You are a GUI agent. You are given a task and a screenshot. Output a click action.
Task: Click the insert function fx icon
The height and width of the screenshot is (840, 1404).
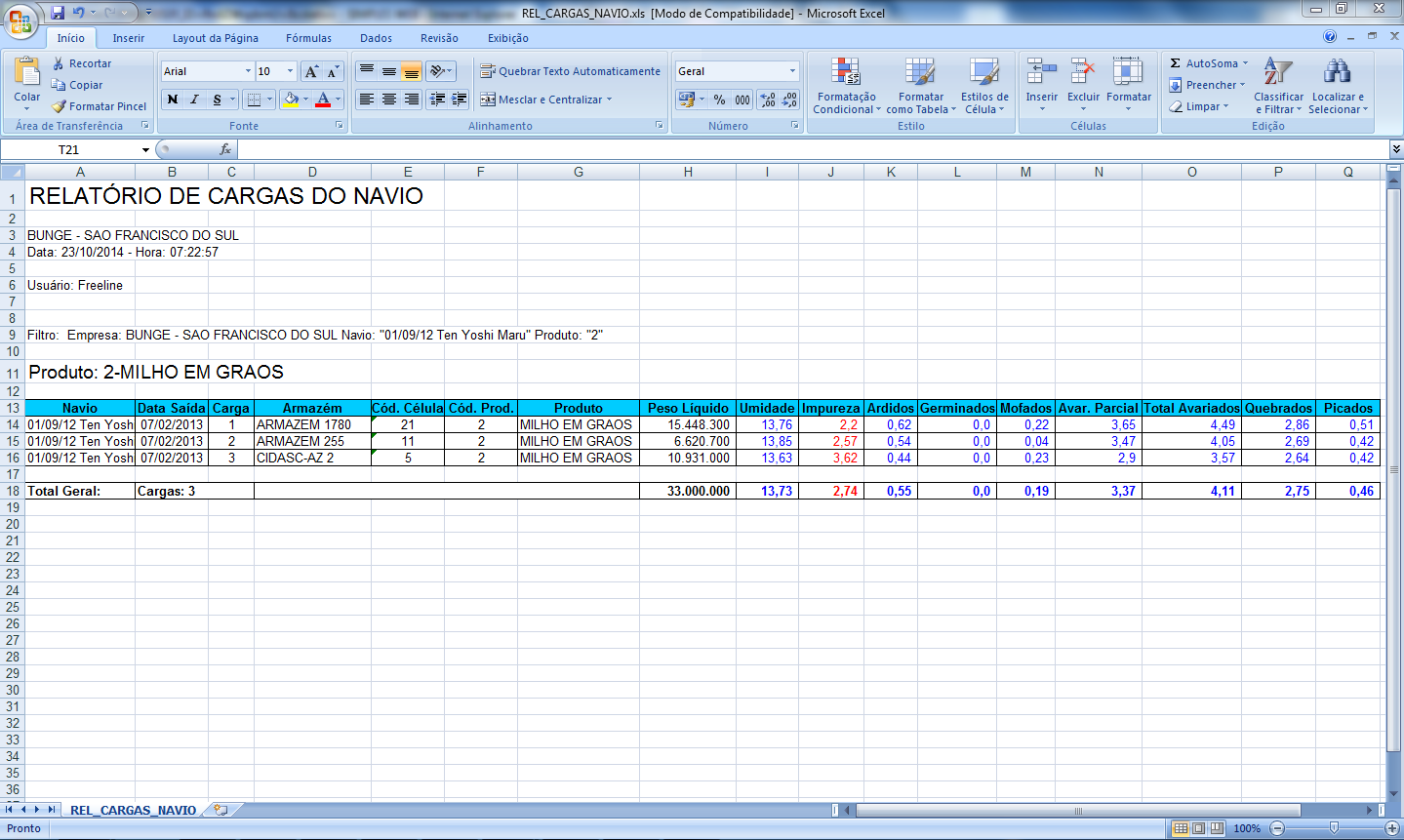pyautogui.click(x=225, y=149)
